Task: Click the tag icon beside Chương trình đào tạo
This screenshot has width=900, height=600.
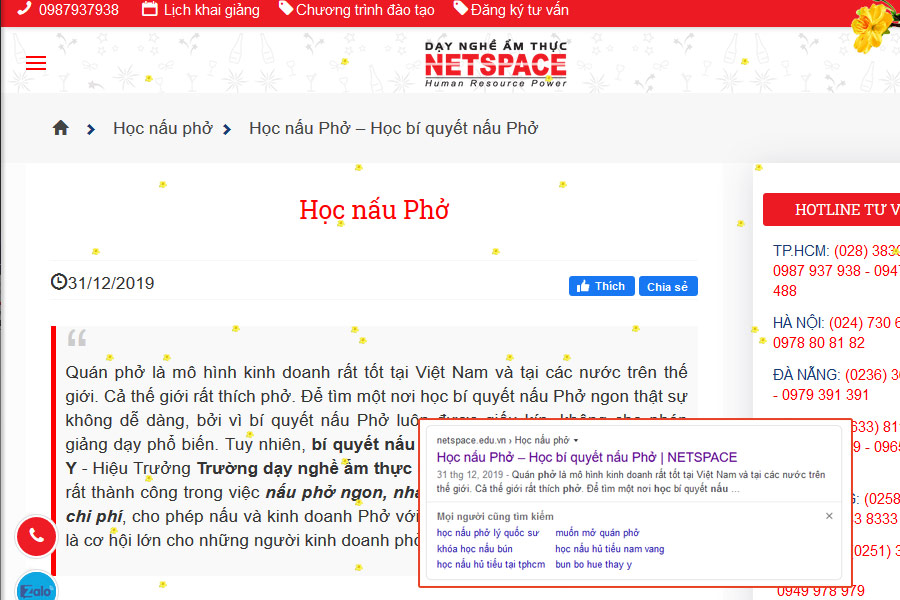Action: coord(286,10)
